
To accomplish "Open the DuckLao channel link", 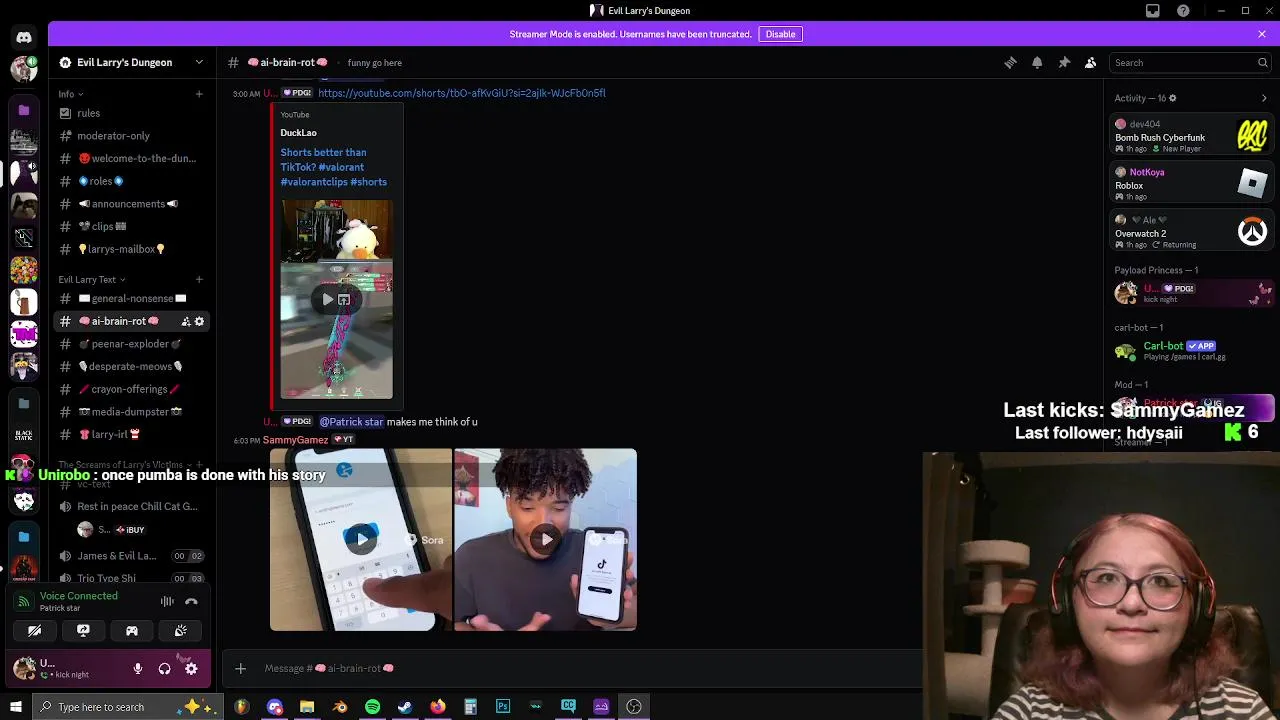I will click(x=298, y=133).
